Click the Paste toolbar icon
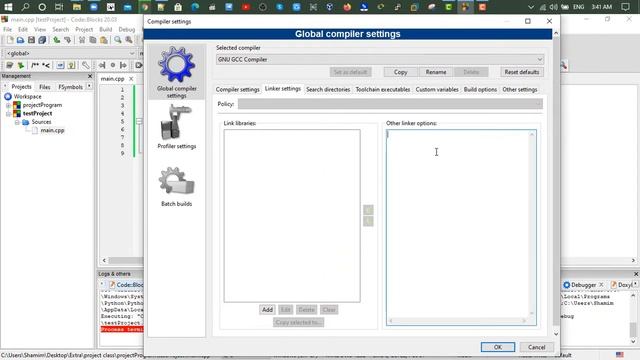The image size is (640, 360). [x=104, y=40]
